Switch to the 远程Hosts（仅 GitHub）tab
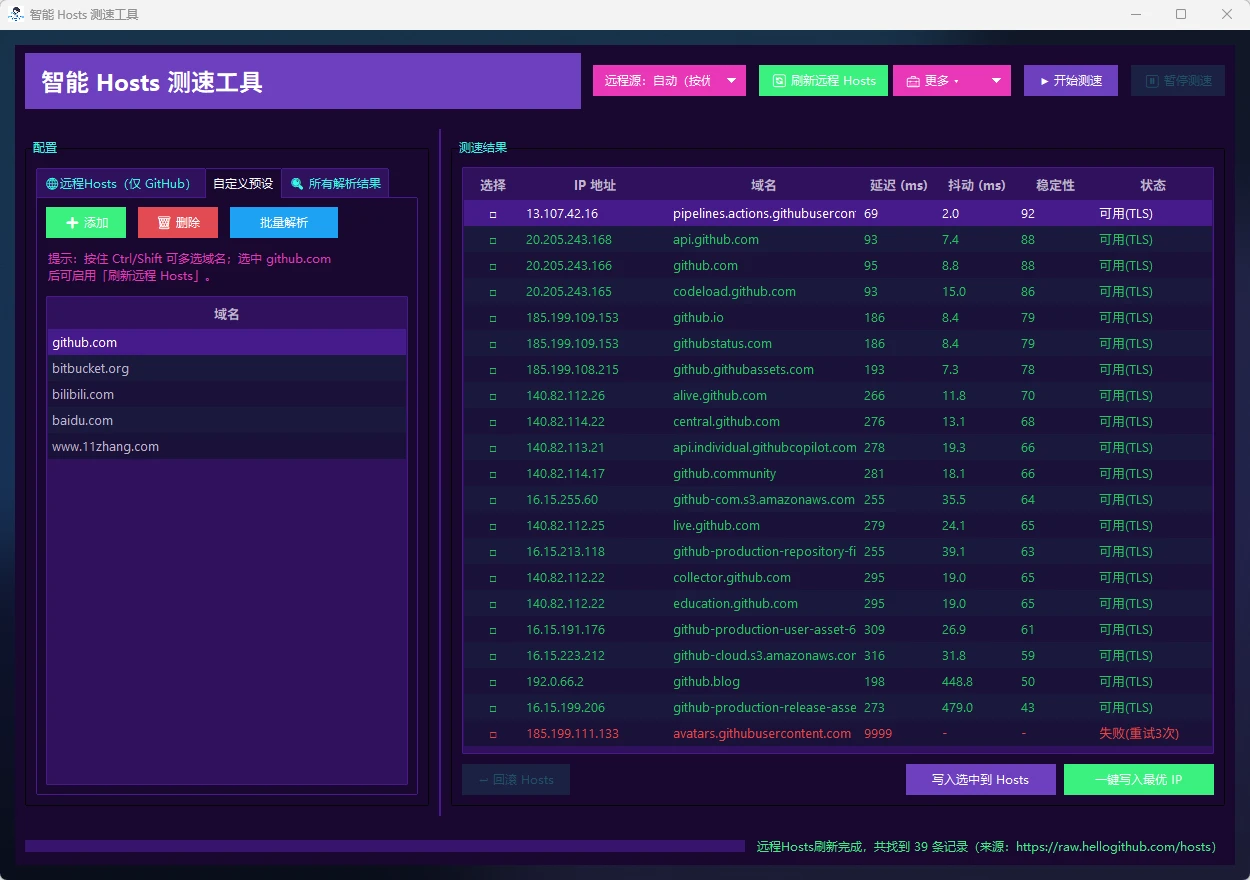 [x=120, y=184]
